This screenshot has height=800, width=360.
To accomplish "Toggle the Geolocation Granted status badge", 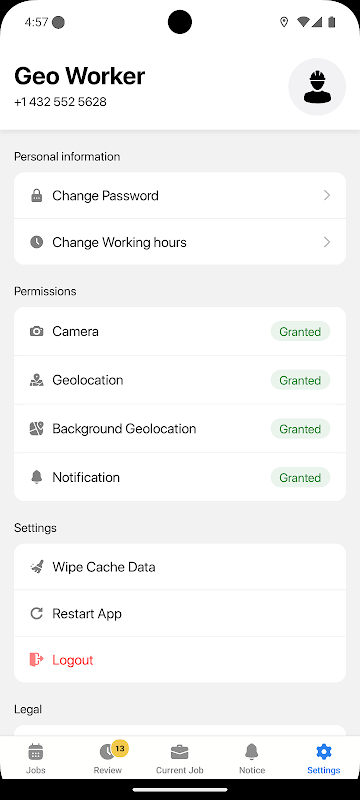I will pos(300,380).
